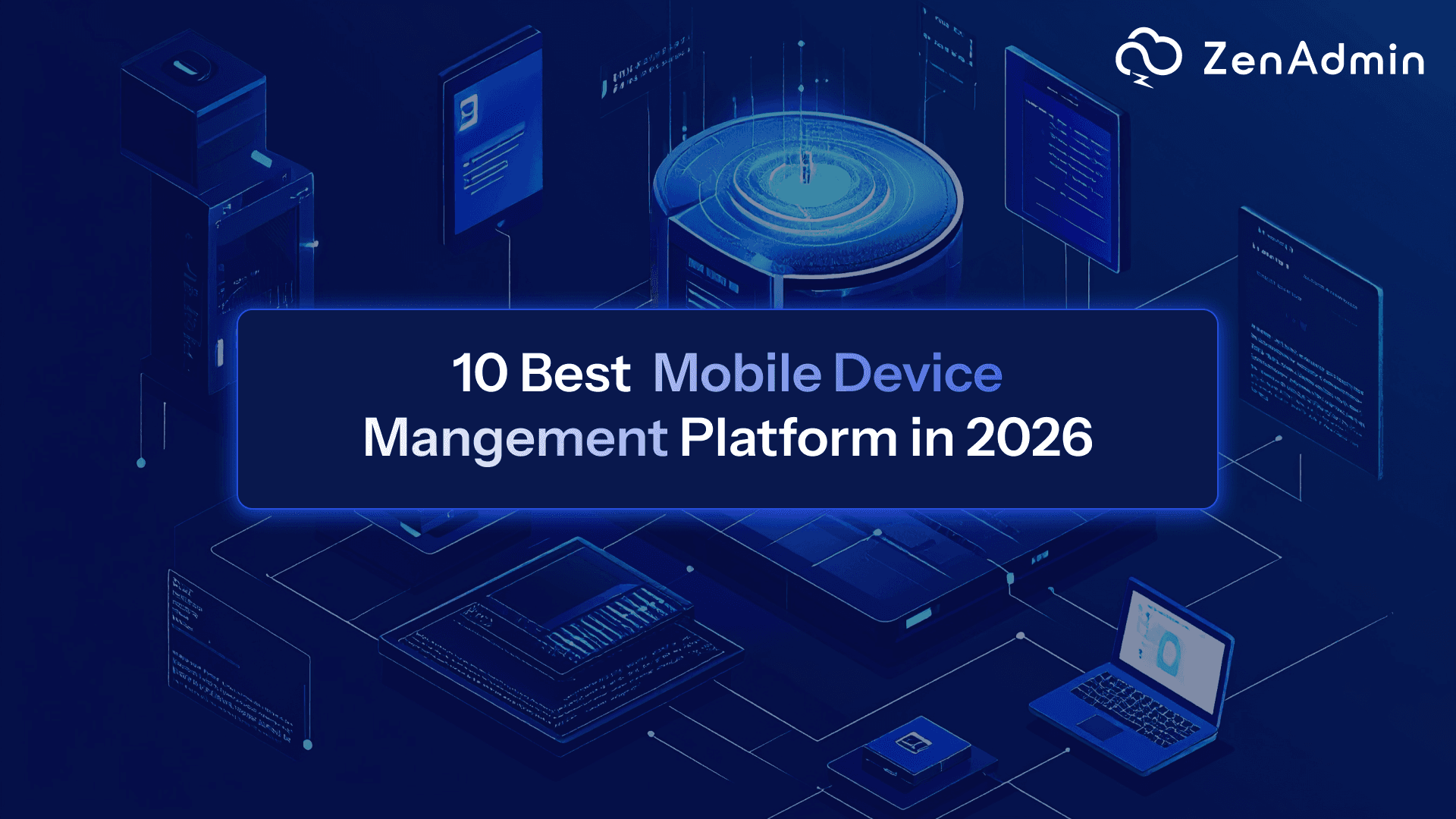Click the glowing node dot on the left line
This screenshot has height=819, width=1456.
tap(141, 463)
